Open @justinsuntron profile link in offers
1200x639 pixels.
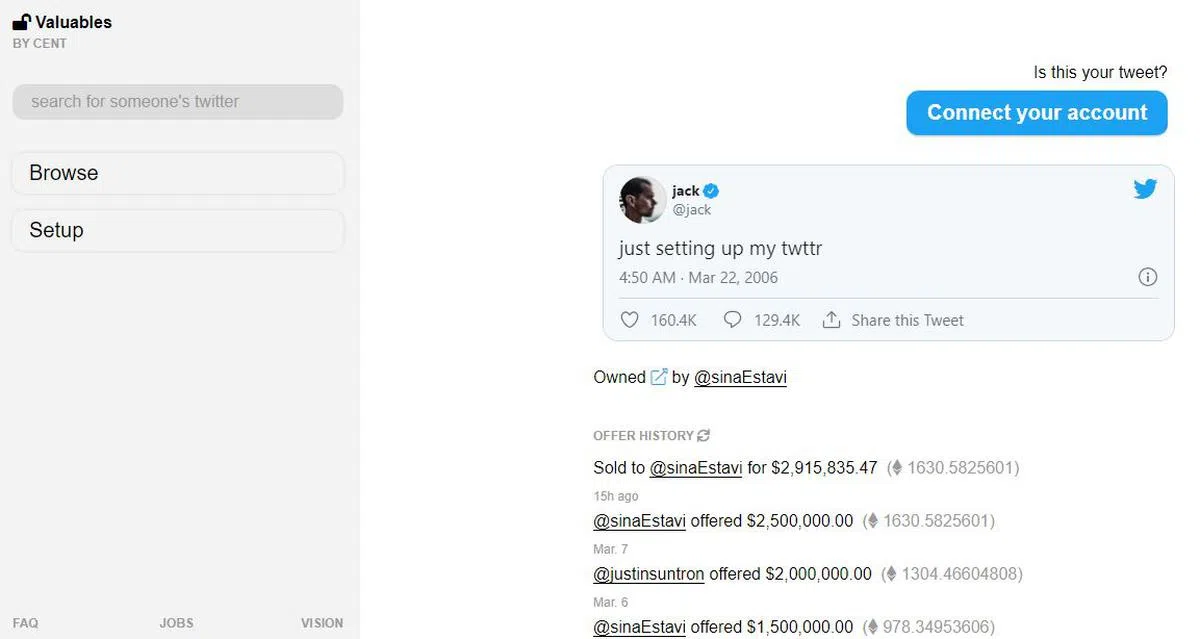649,574
